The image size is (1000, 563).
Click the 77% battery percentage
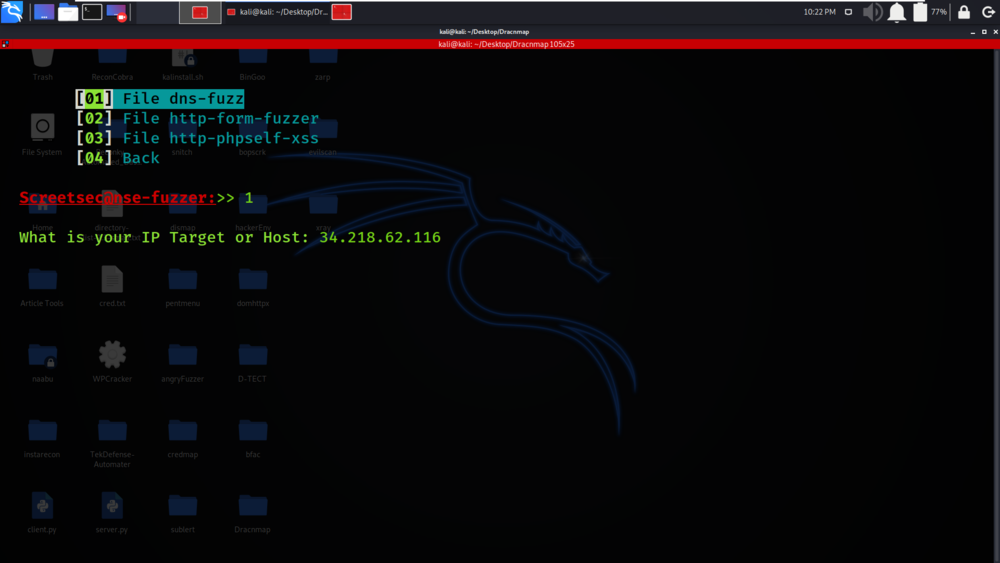click(x=939, y=12)
